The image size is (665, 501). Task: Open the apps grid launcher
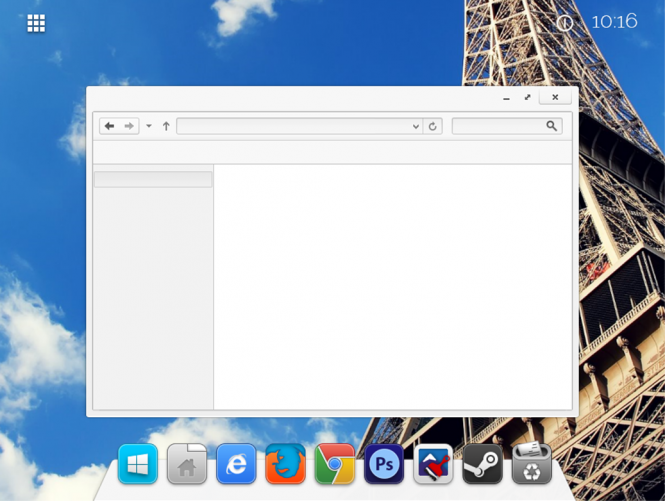(x=36, y=23)
